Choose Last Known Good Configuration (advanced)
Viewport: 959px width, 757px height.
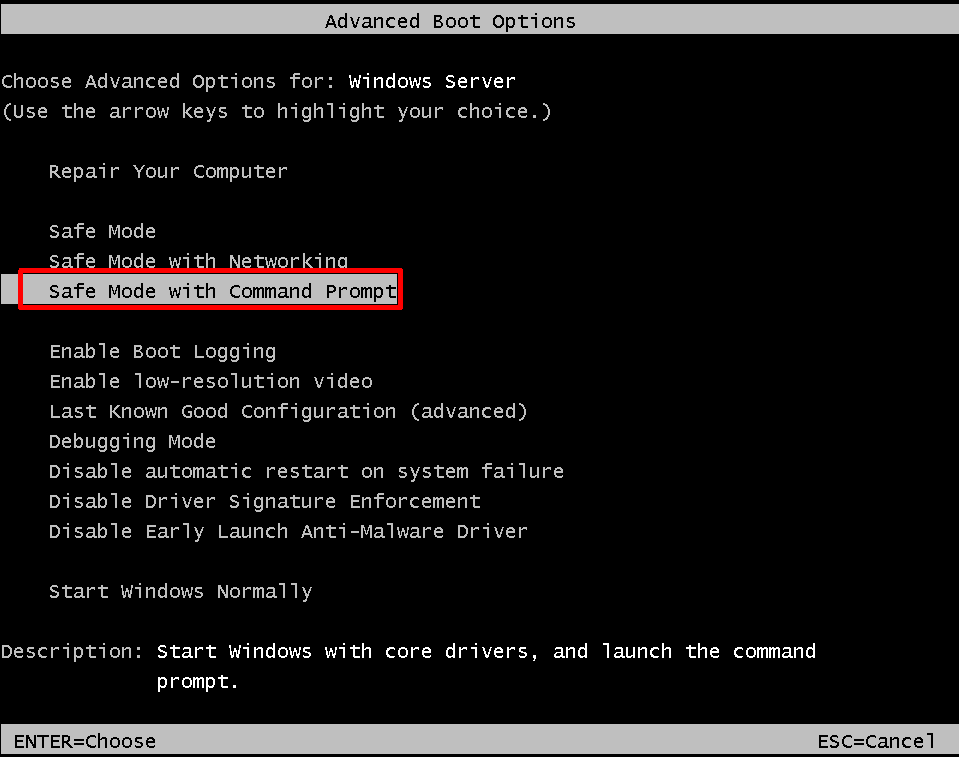click(288, 411)
